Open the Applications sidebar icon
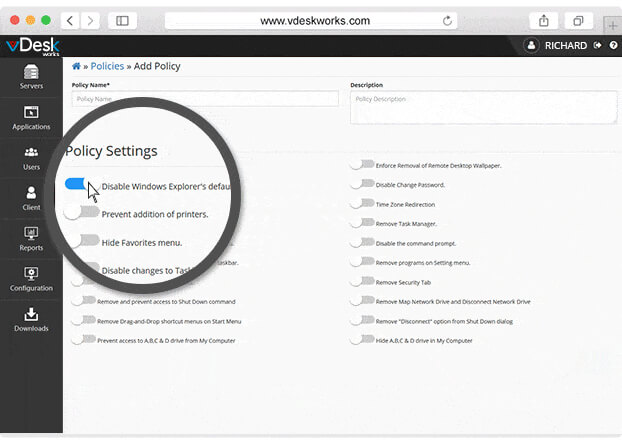Viewport: 622px width, 445px height. (x=31, y=117)
